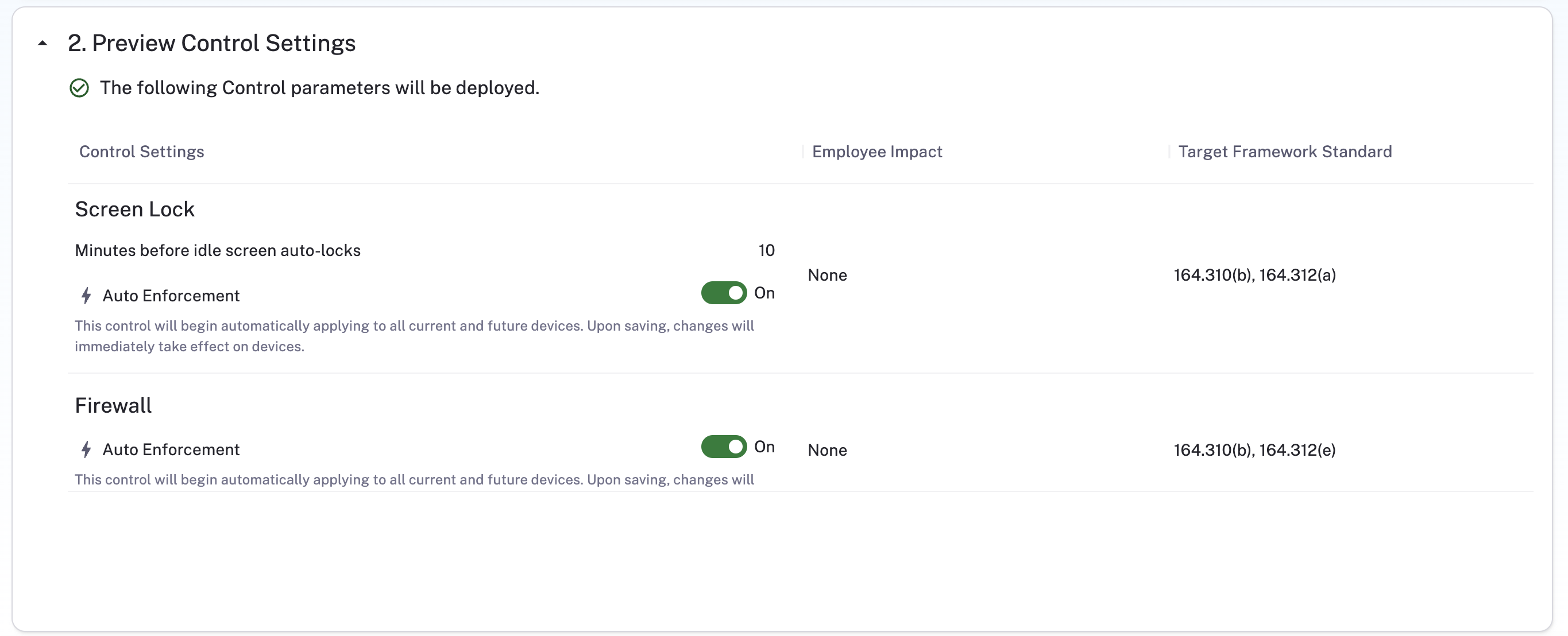The width and height of the screenshot is (1568, 636).
Task: Click the Firewall Auto Enforcement label
Action: [171, 450]
